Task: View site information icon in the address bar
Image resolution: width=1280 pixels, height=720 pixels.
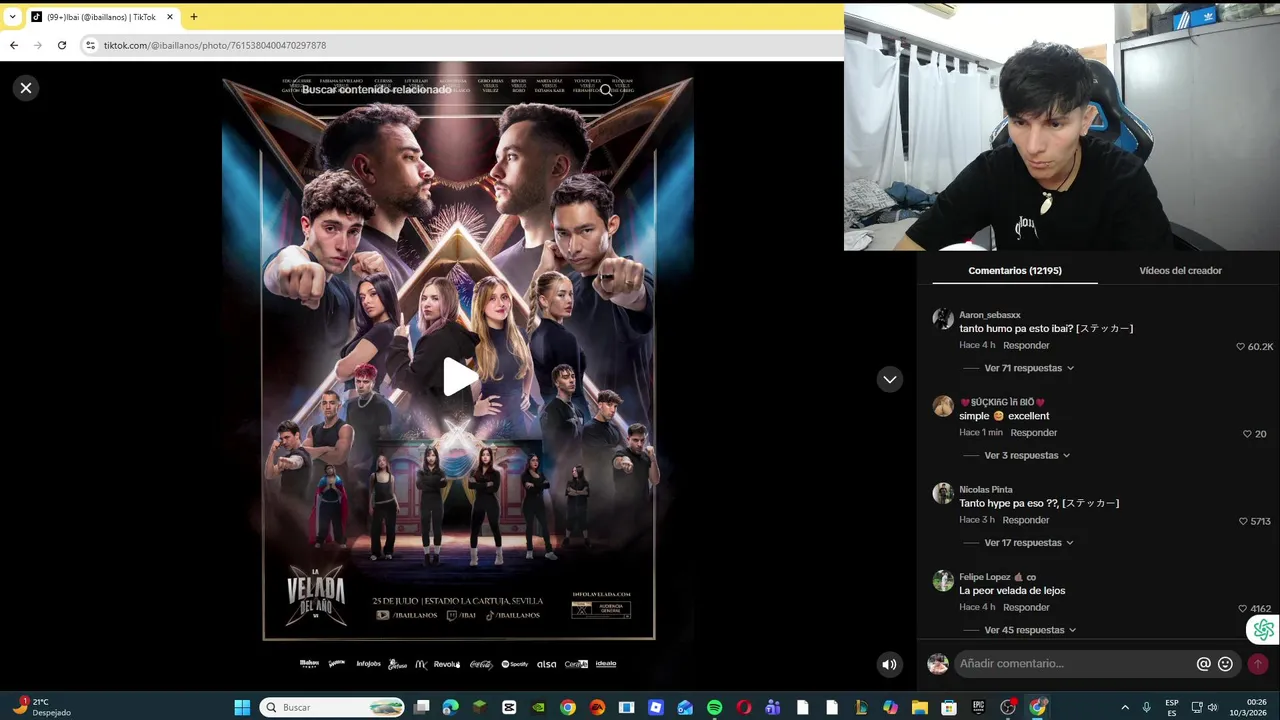Action: click(90, 45)
